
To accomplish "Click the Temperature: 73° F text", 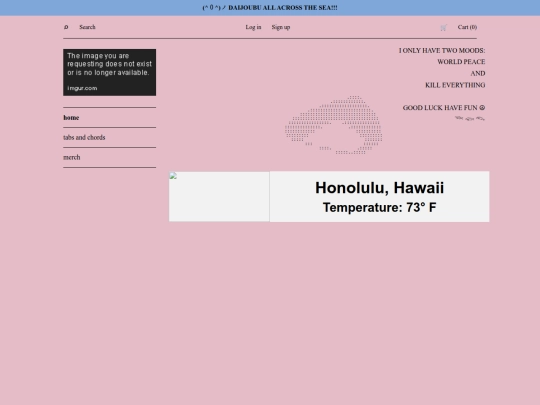I will (x=380, y=208).
